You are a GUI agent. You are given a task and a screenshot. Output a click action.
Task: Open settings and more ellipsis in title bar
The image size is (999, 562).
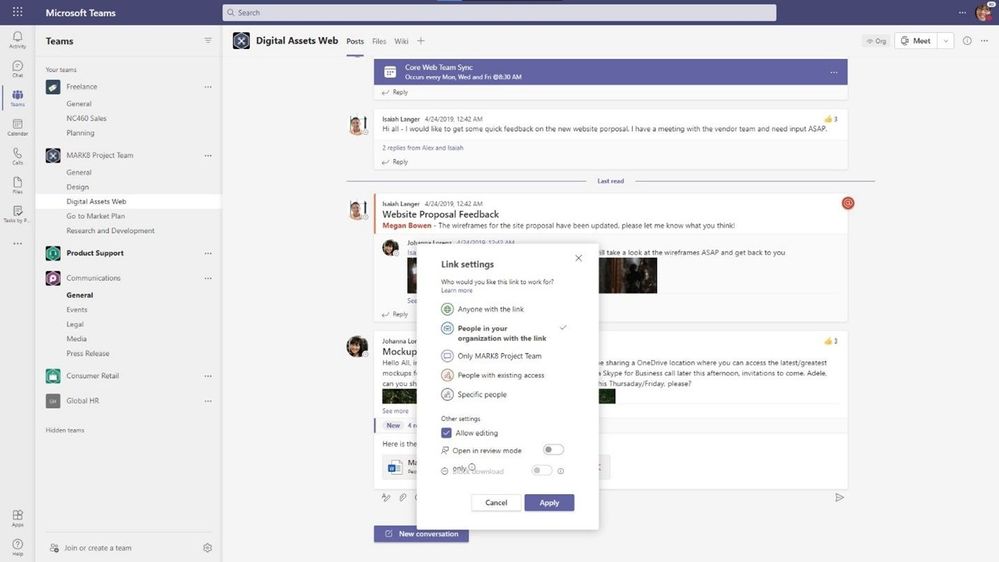click(962, 12)
